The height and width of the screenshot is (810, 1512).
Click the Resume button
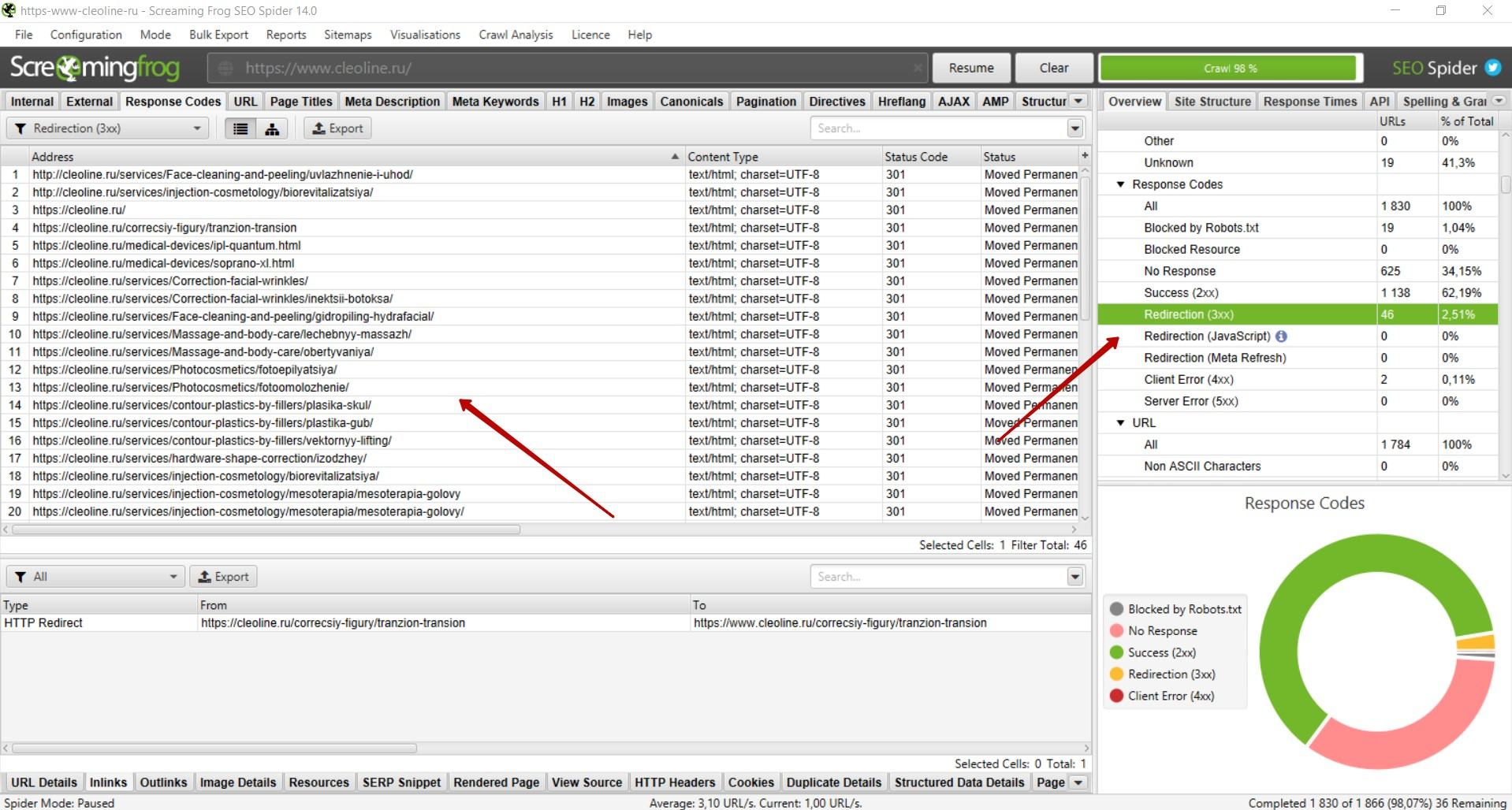coord(971,69)
